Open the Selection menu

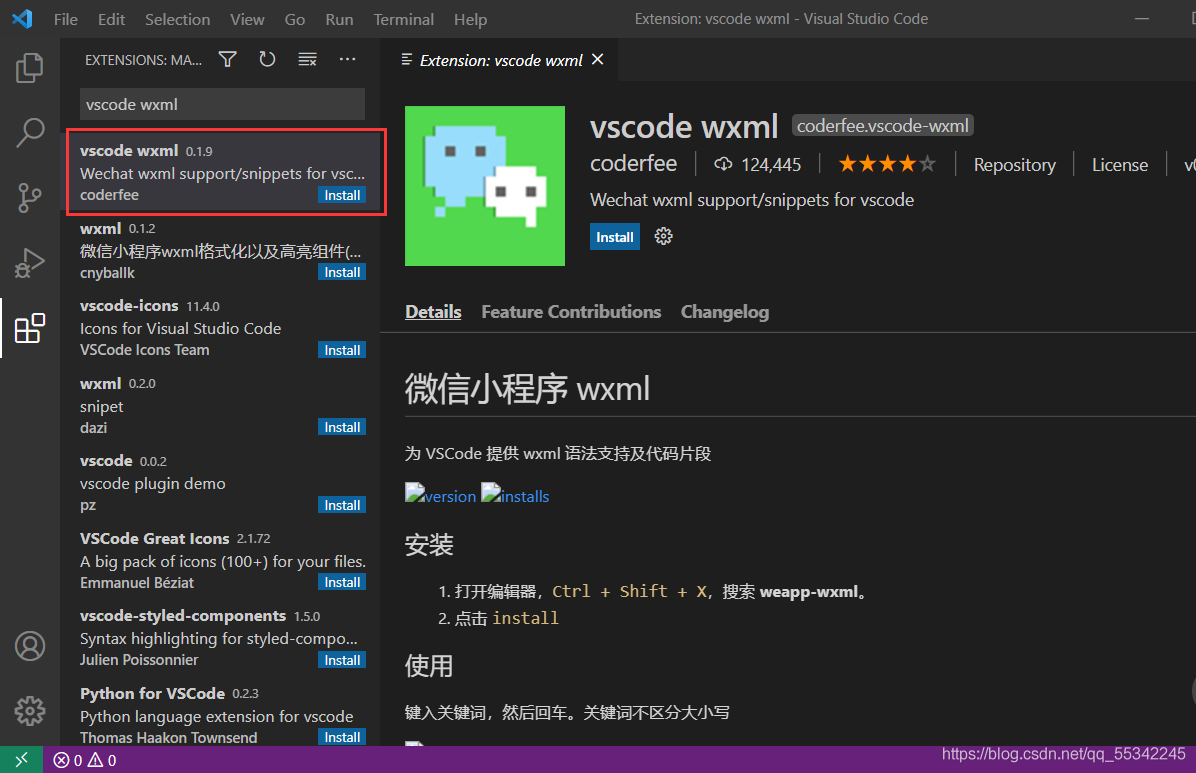[178, 19]
